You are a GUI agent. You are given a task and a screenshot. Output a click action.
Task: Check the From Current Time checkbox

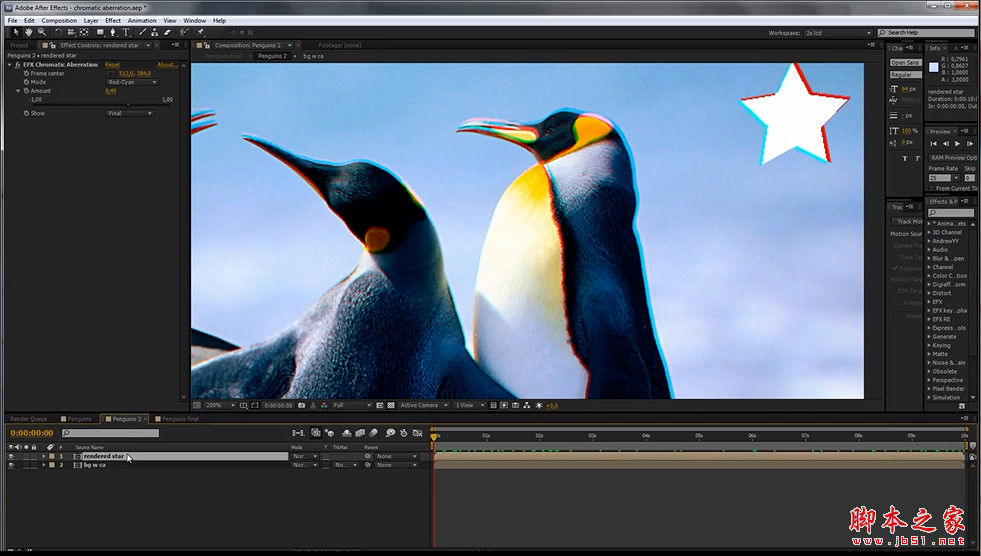click(932, 188)
